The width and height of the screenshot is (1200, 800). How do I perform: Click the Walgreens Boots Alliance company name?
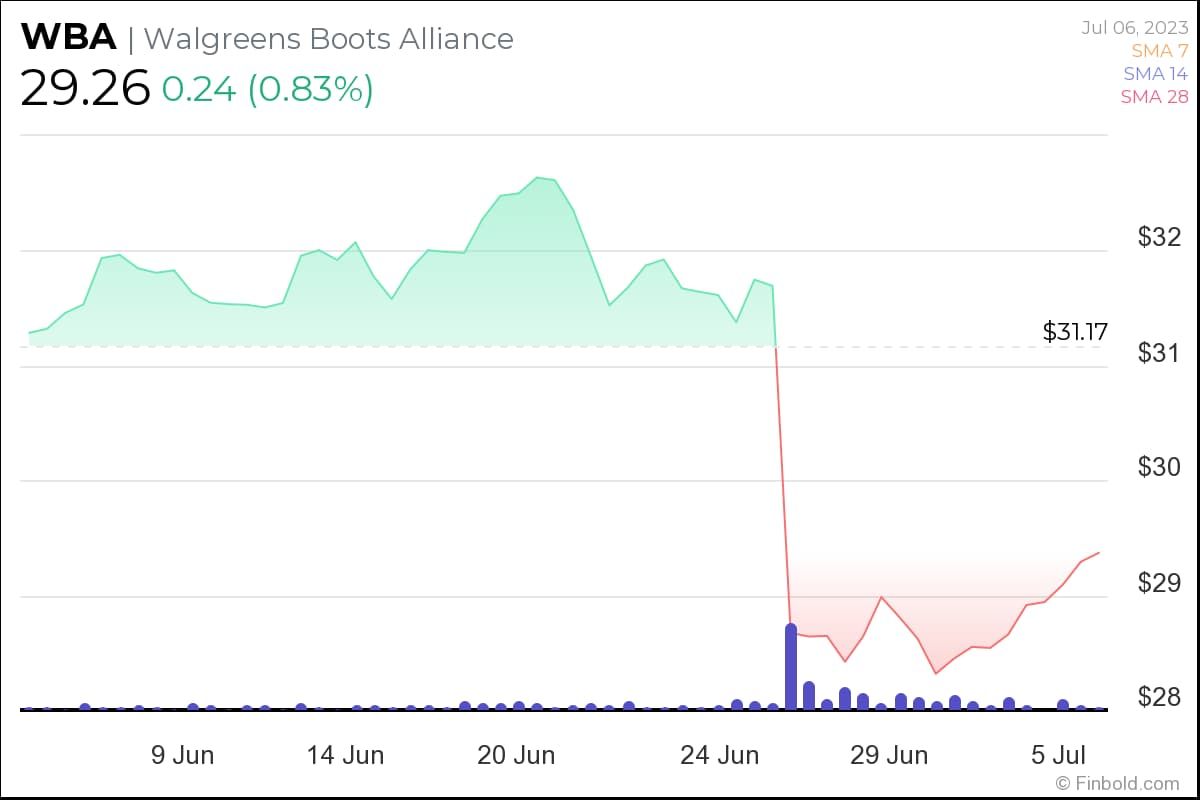(329, 38)
